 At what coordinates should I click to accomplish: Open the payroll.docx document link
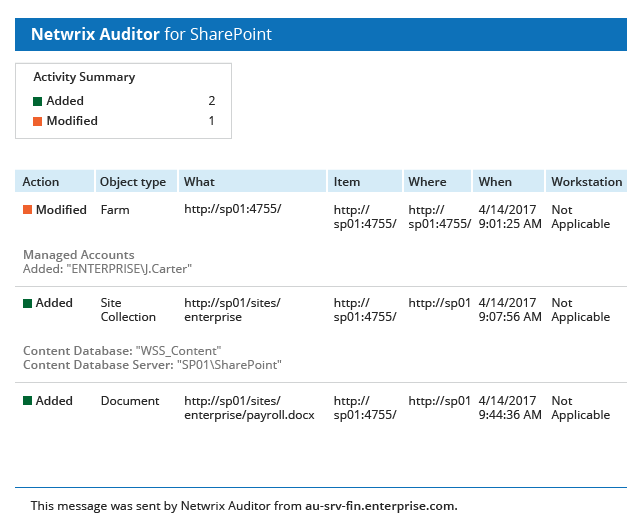pyautogui.click(x=249, y=408)
